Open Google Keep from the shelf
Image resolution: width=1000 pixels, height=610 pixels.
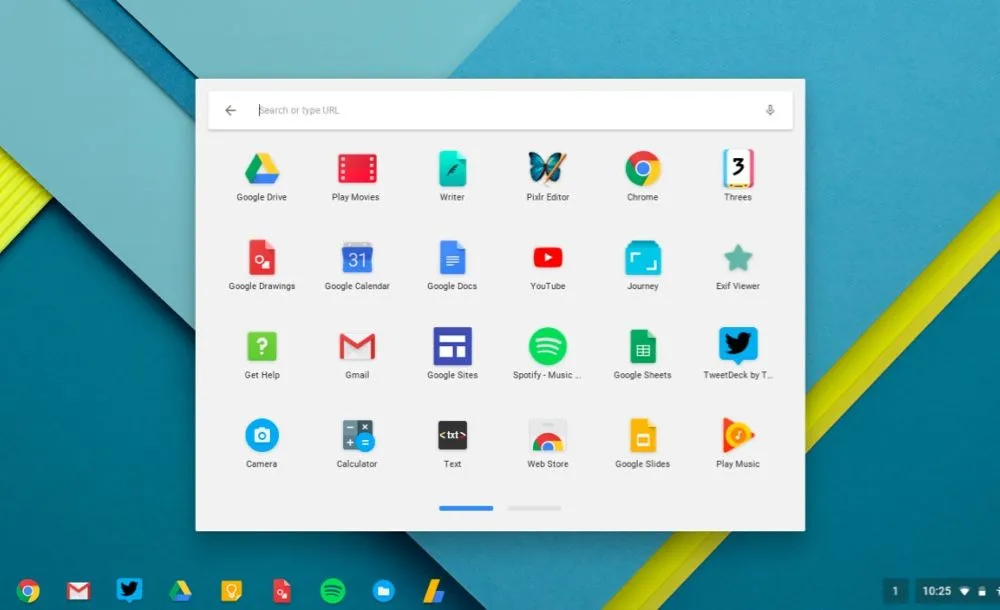[231, 591]
